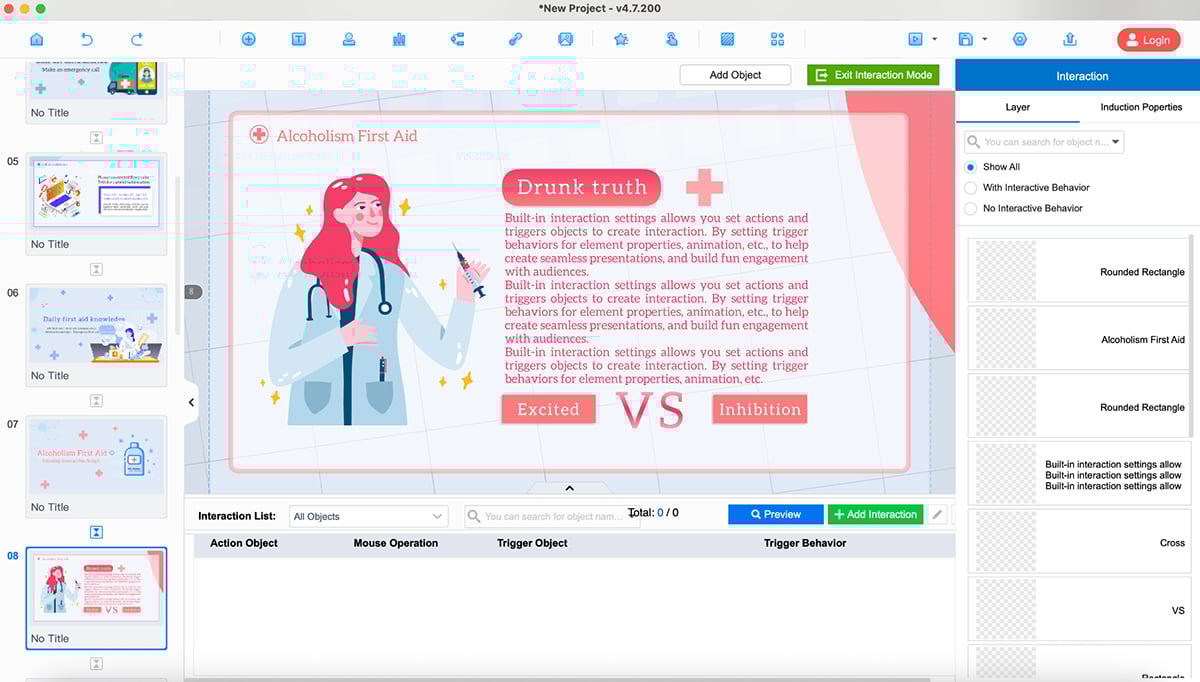Click the publish/export upload icon
Screen dimensions: 1200x682
point(1068,39)
